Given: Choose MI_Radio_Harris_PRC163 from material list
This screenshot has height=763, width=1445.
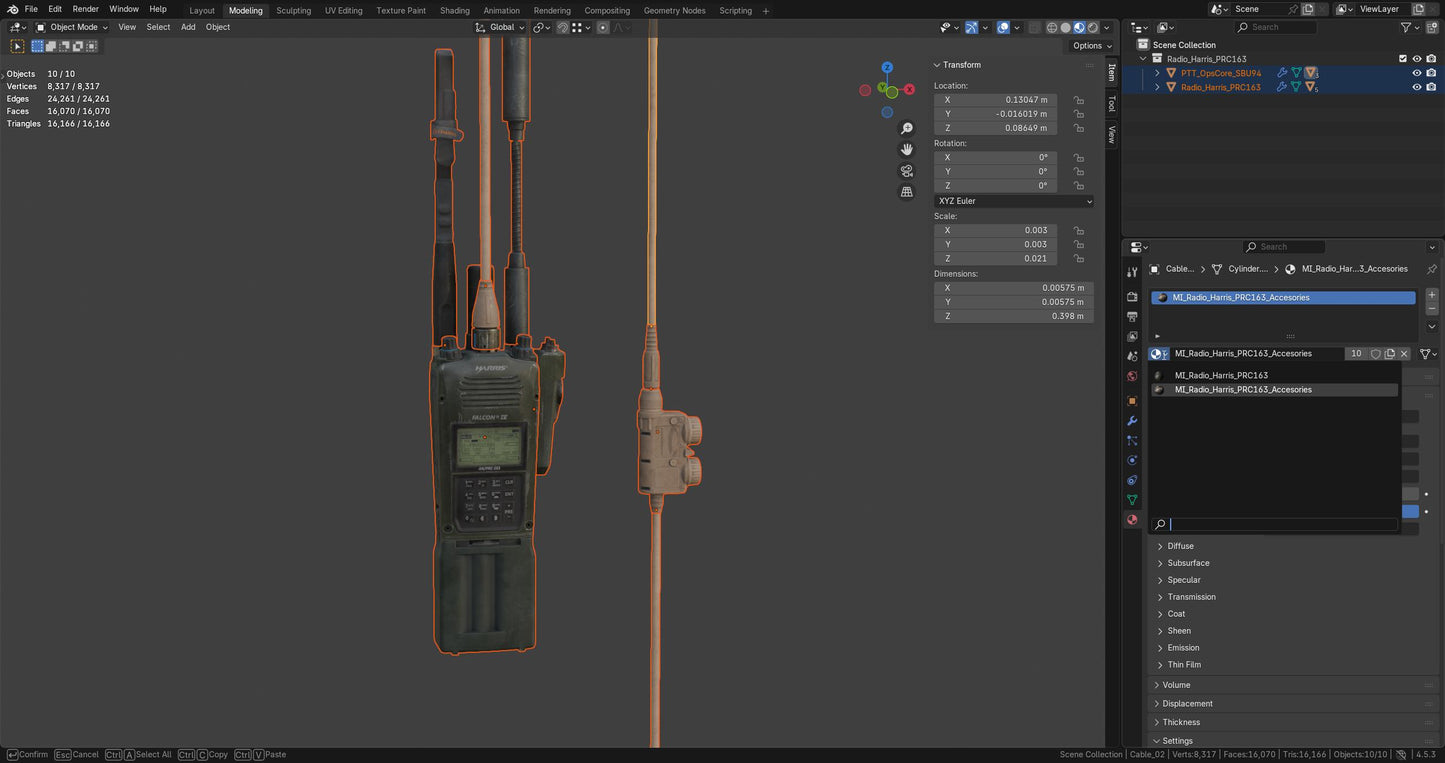Looking at the screenshot, I should point(1221,376).
